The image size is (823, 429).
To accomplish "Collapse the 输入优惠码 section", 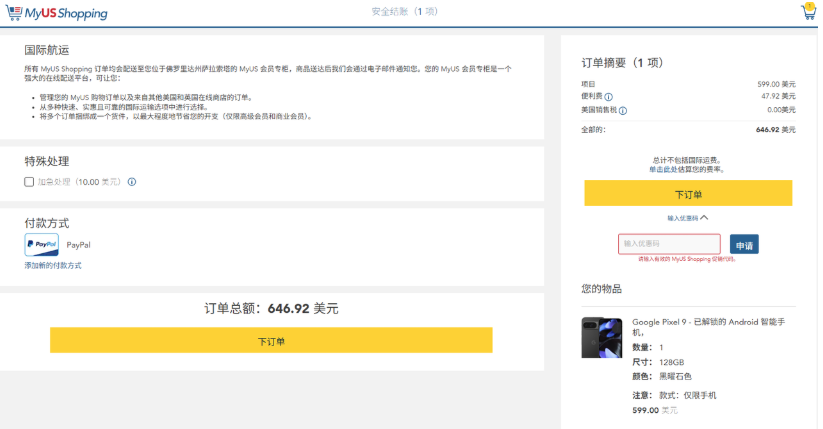I will [x=688, y=218].
